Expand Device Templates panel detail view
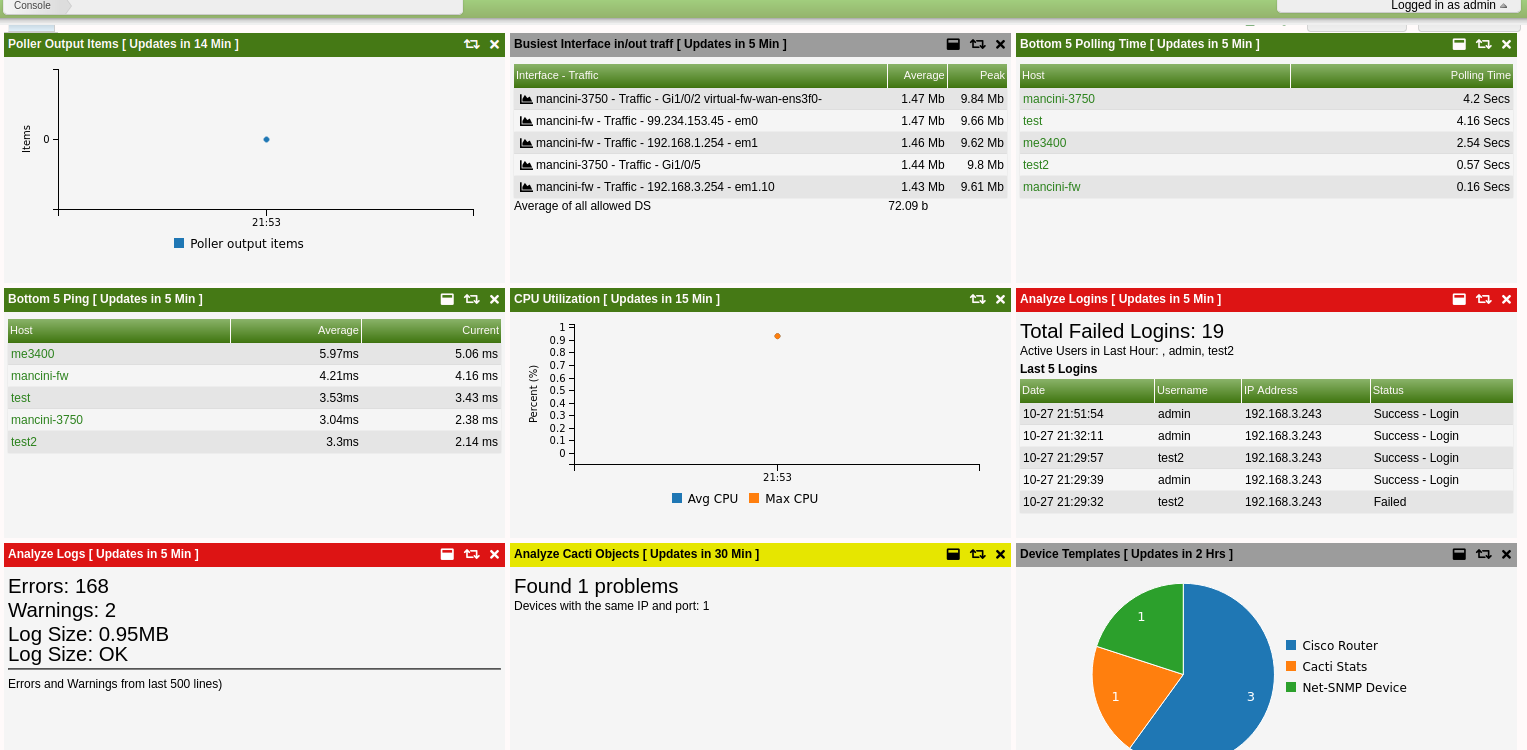 pos(1459,554)
